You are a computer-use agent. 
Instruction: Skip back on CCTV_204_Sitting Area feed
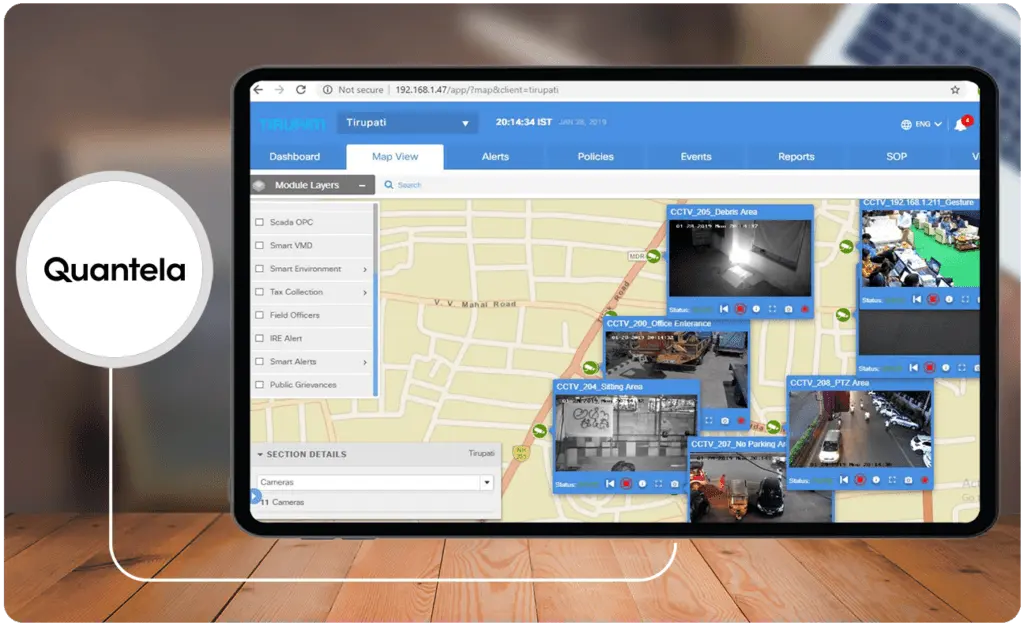tap(610, 484)
